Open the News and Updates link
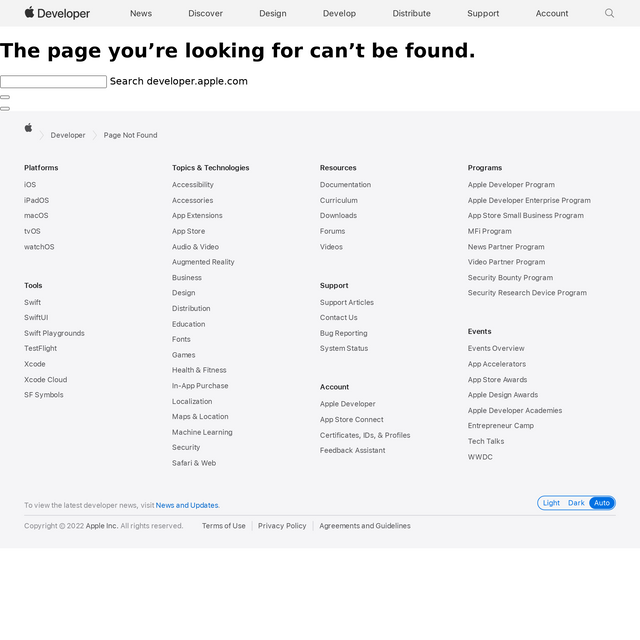The image size is (640, 640). pyautogui.click(x=187, y=505)
